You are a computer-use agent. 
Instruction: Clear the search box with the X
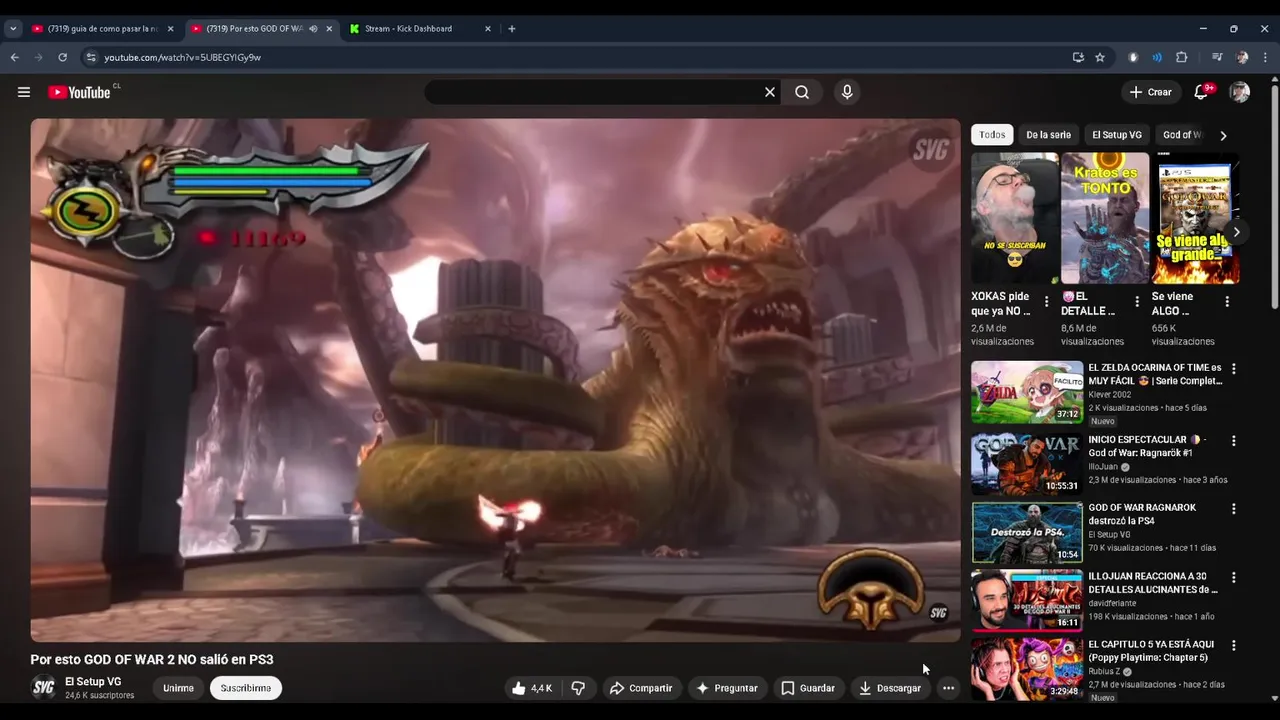[770, 92]
